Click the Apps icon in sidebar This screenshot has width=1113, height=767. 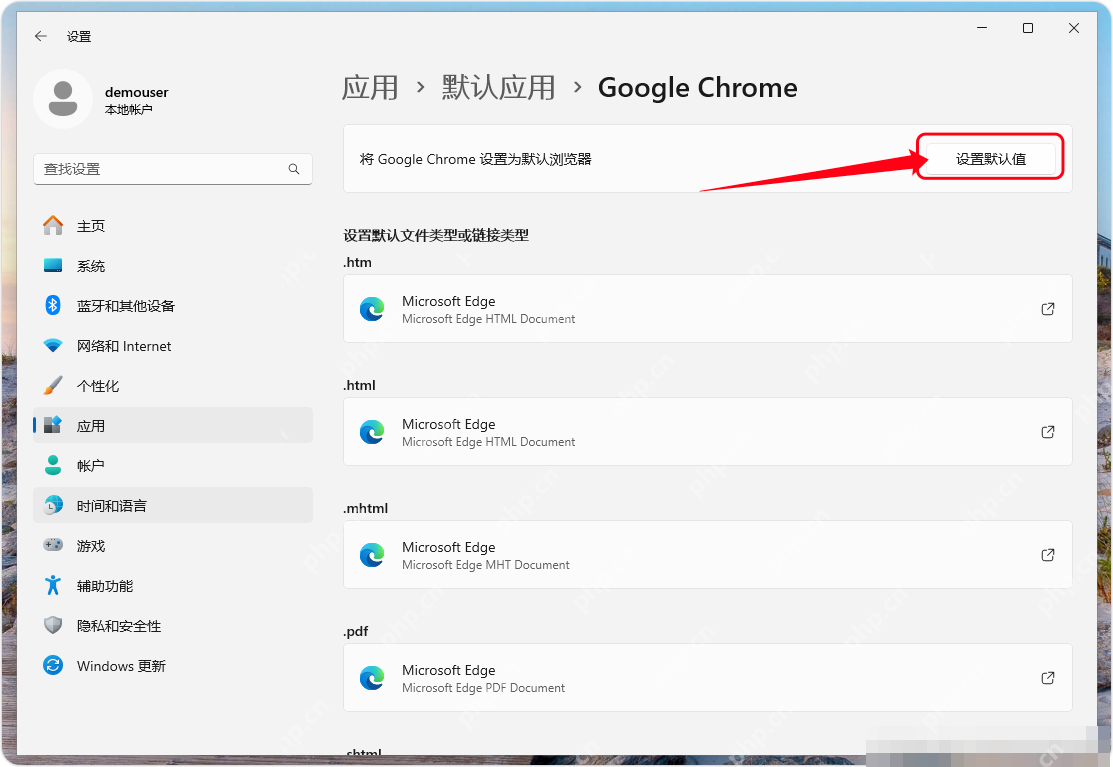point(53,425)
